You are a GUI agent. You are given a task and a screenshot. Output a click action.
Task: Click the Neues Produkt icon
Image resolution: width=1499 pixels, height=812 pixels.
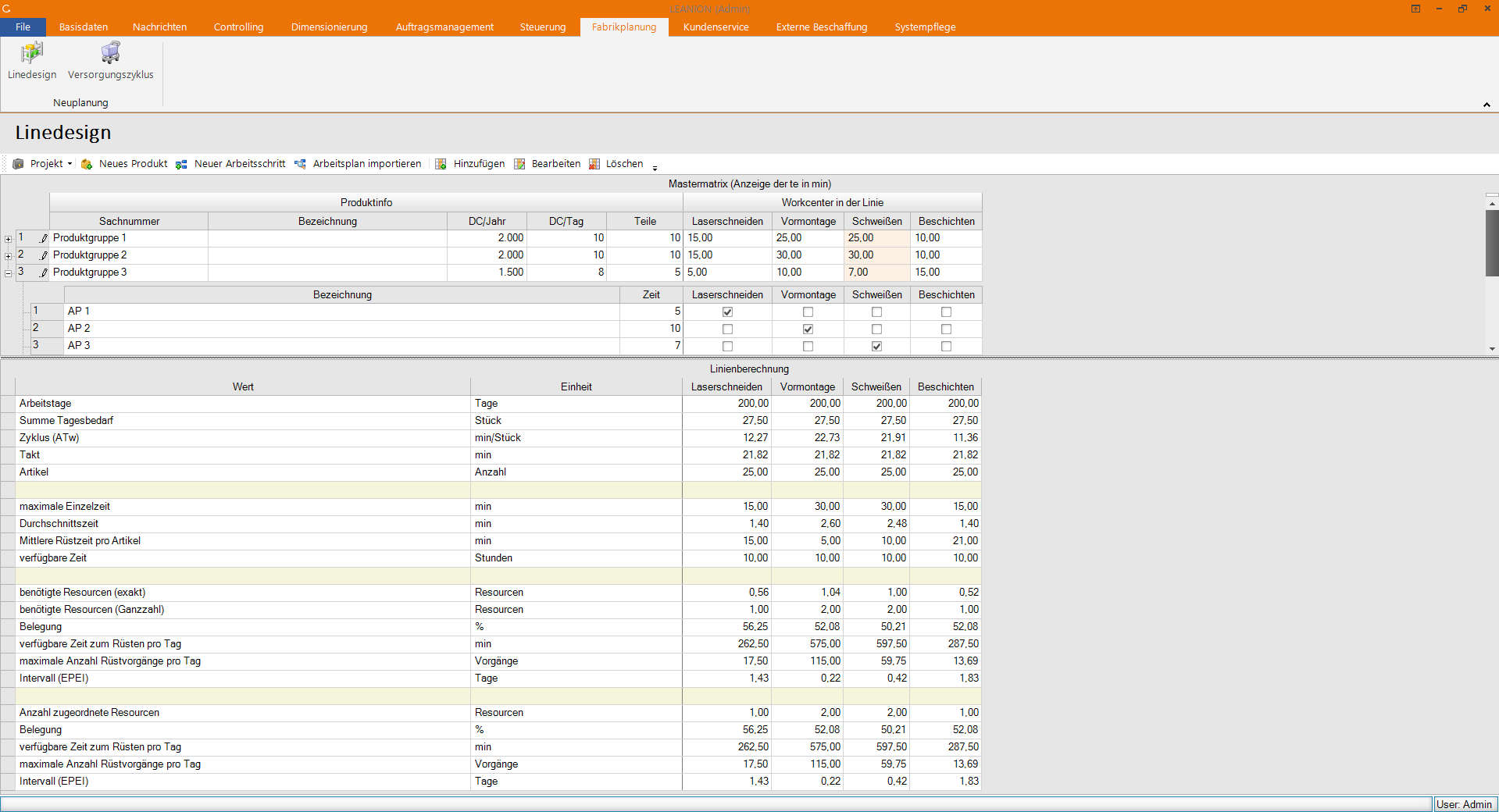(87, 164)
